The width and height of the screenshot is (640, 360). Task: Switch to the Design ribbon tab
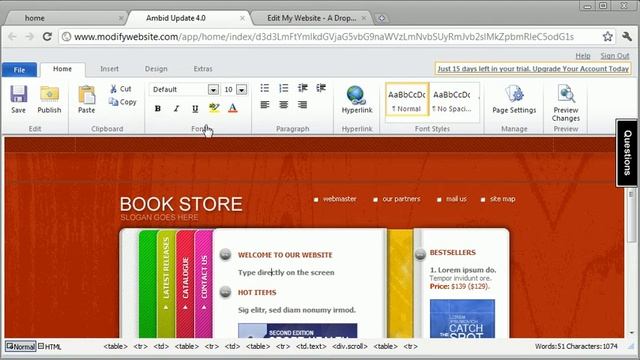coord(156,69)
